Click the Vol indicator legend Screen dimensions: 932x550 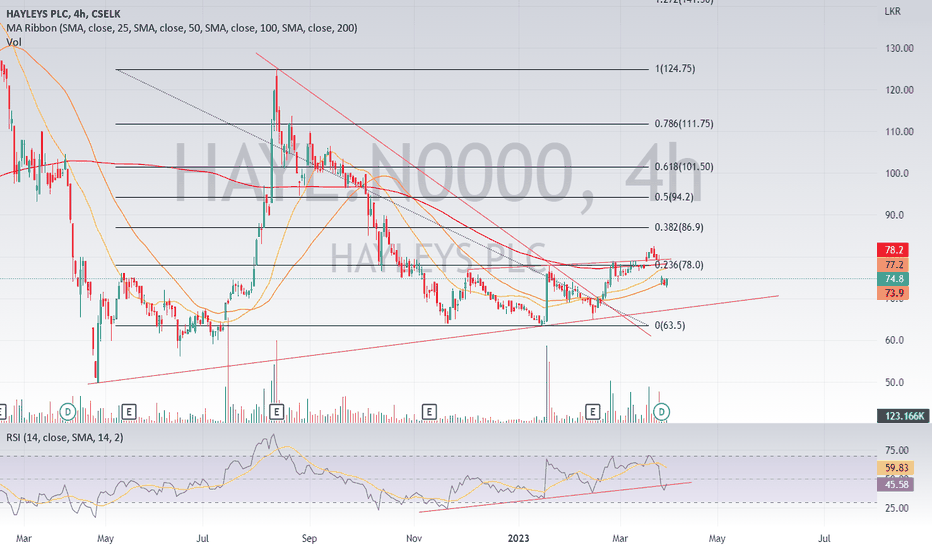14,42
